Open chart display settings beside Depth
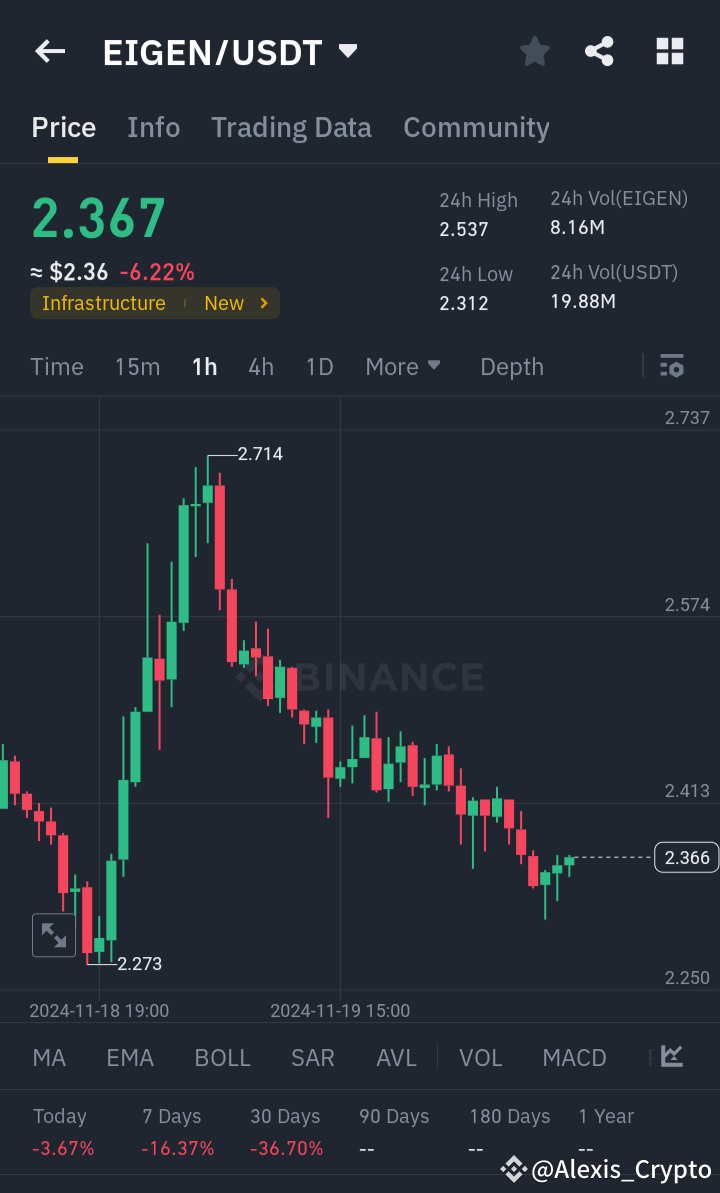720x1193 pixels. pos(671,367)
